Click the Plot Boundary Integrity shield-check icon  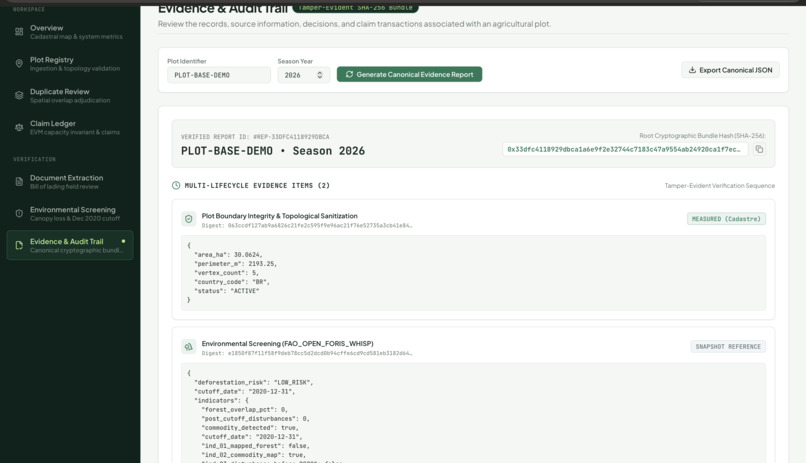coord(189,219)
